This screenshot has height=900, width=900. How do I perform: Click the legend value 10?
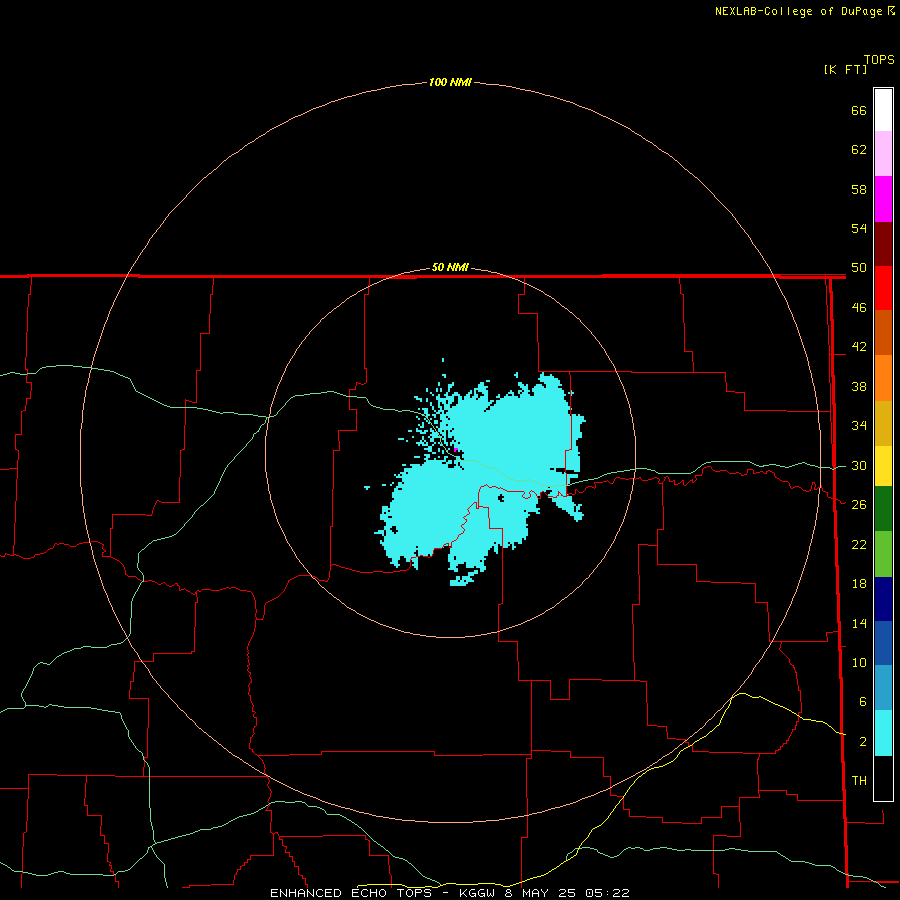[x=859, y=662]
